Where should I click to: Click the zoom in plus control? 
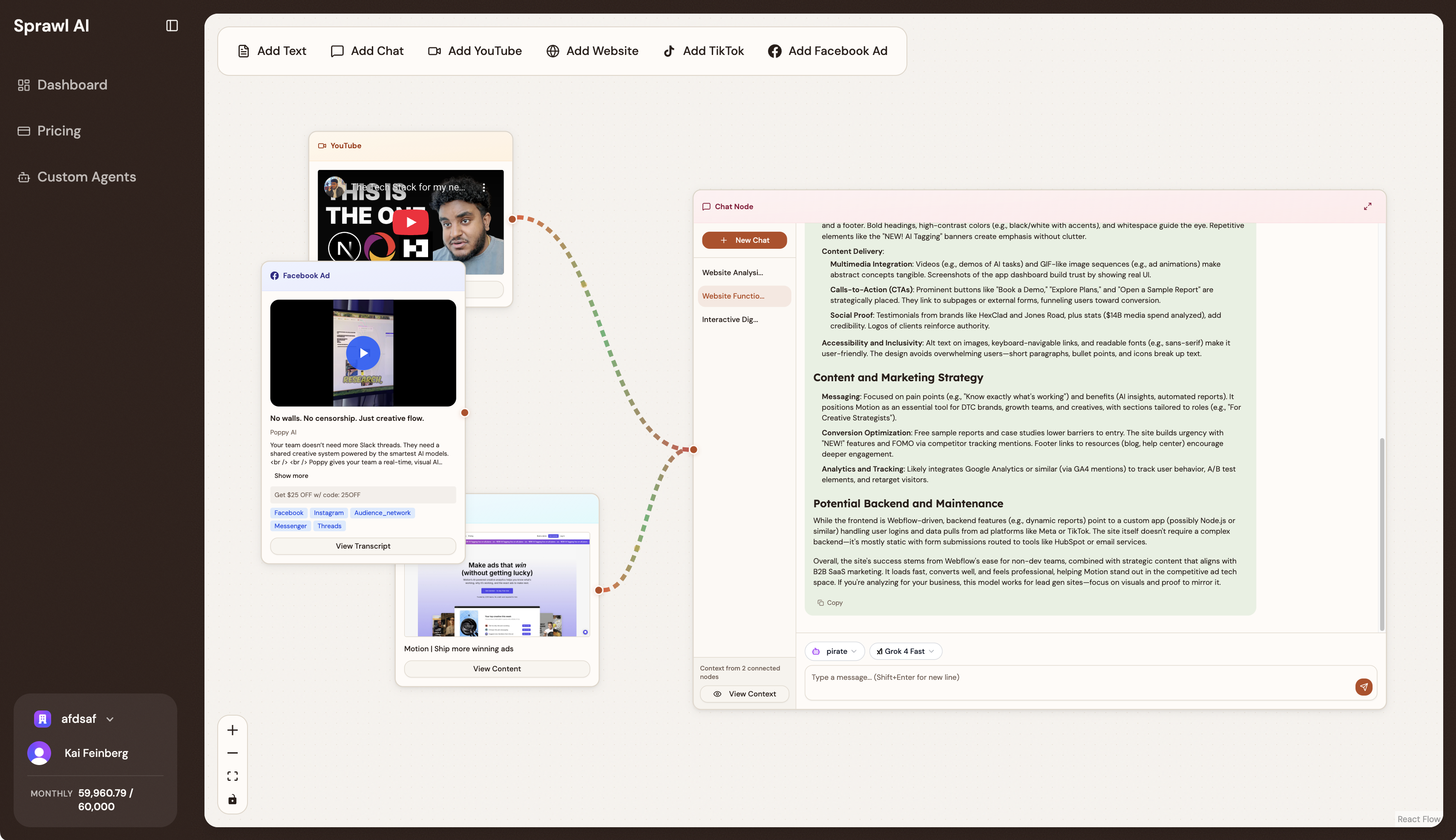[x=233, y=730]
